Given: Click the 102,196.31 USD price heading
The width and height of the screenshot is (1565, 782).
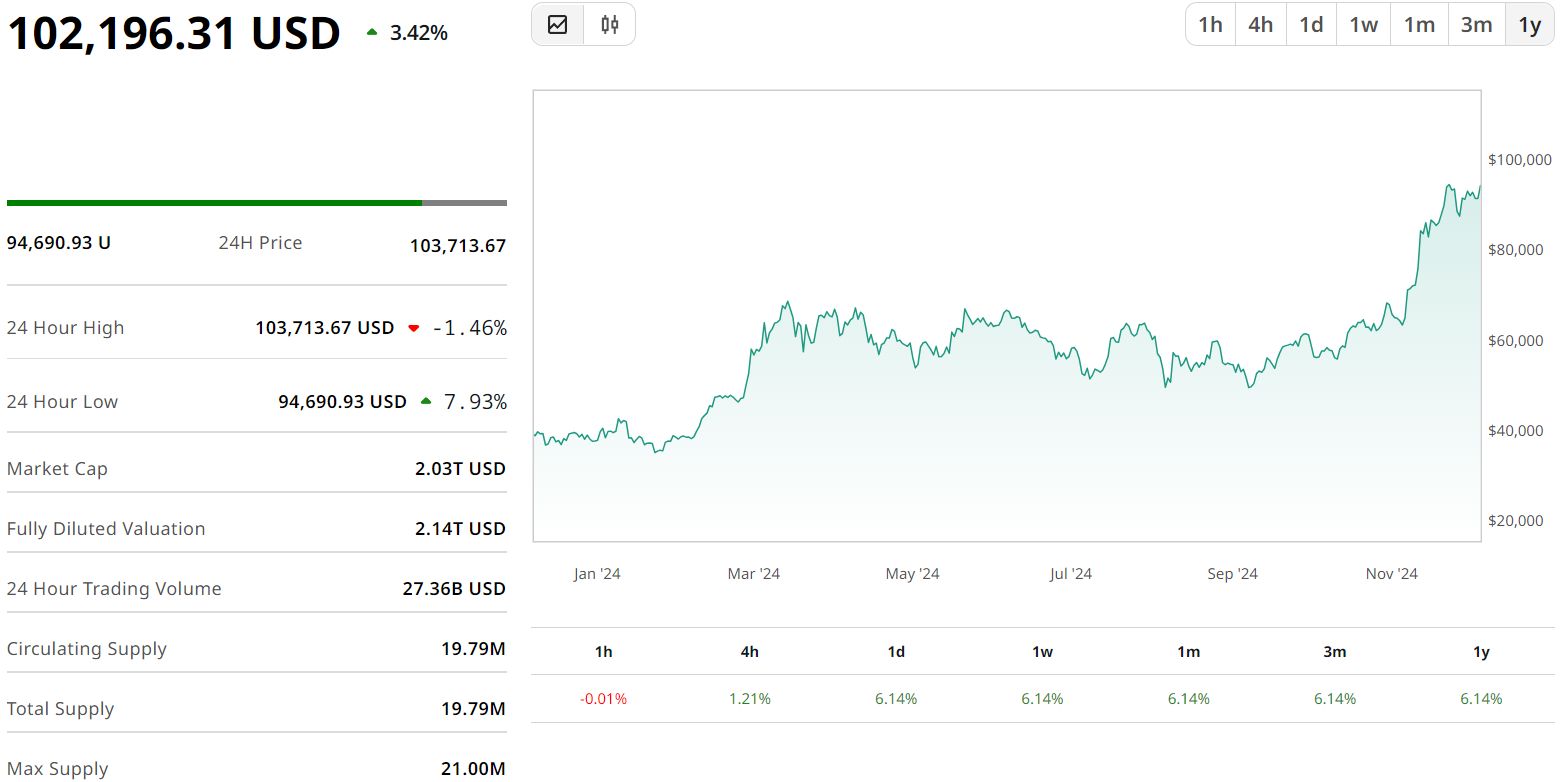Looking at the screenshot, I should point(174,33).
